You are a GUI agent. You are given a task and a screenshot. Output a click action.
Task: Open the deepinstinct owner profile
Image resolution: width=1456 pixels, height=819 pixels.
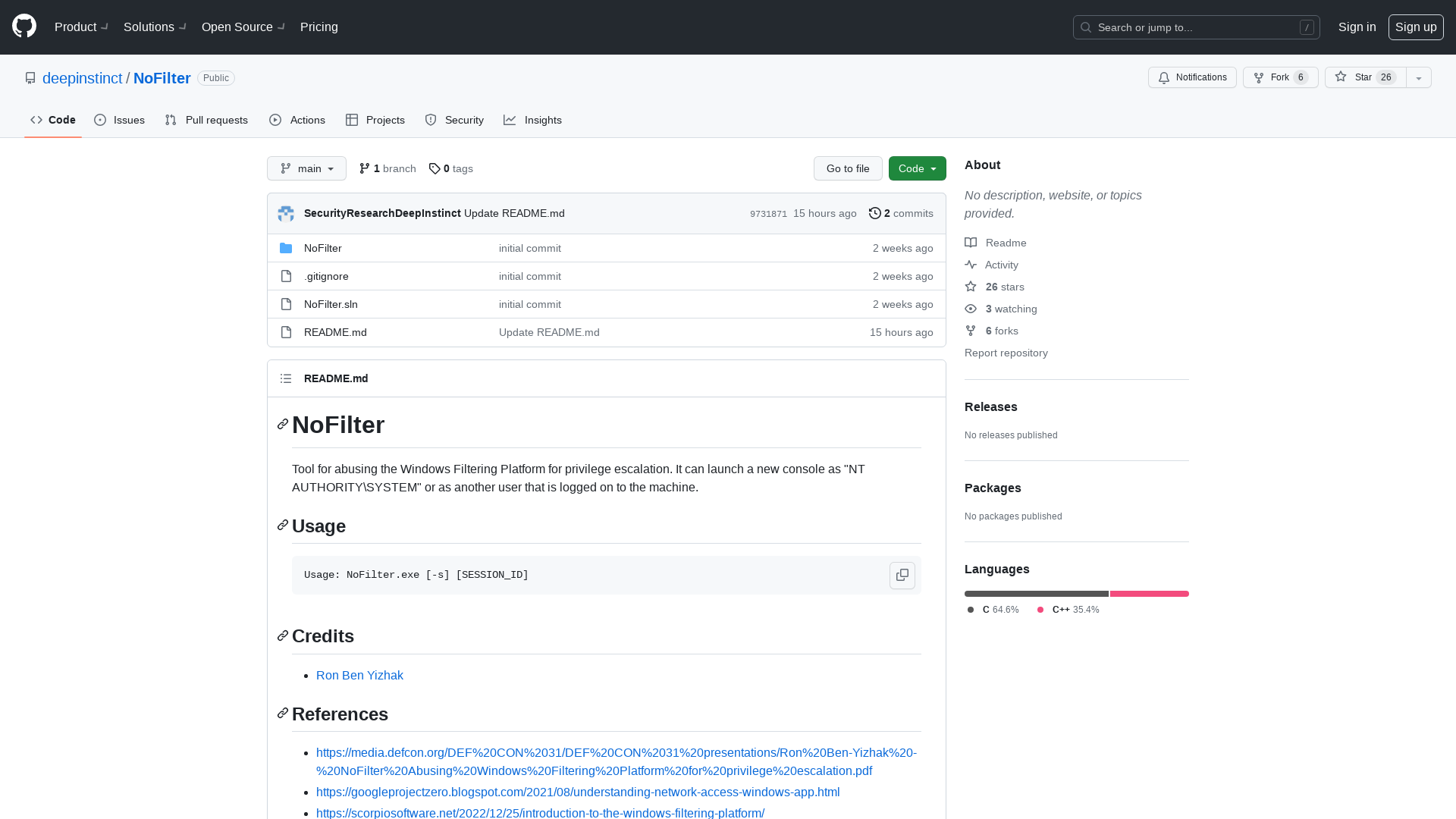click(x=82, y=78)
